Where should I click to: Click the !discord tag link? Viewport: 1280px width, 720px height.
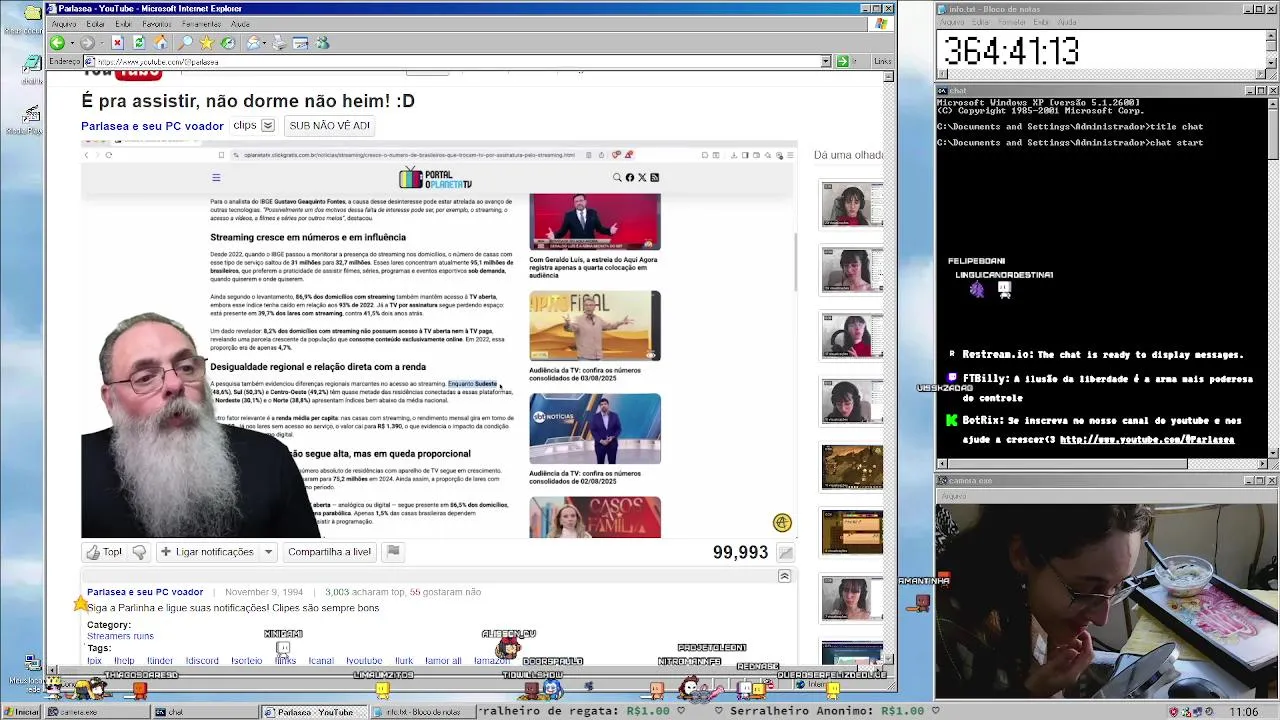[x=202, y=661]
